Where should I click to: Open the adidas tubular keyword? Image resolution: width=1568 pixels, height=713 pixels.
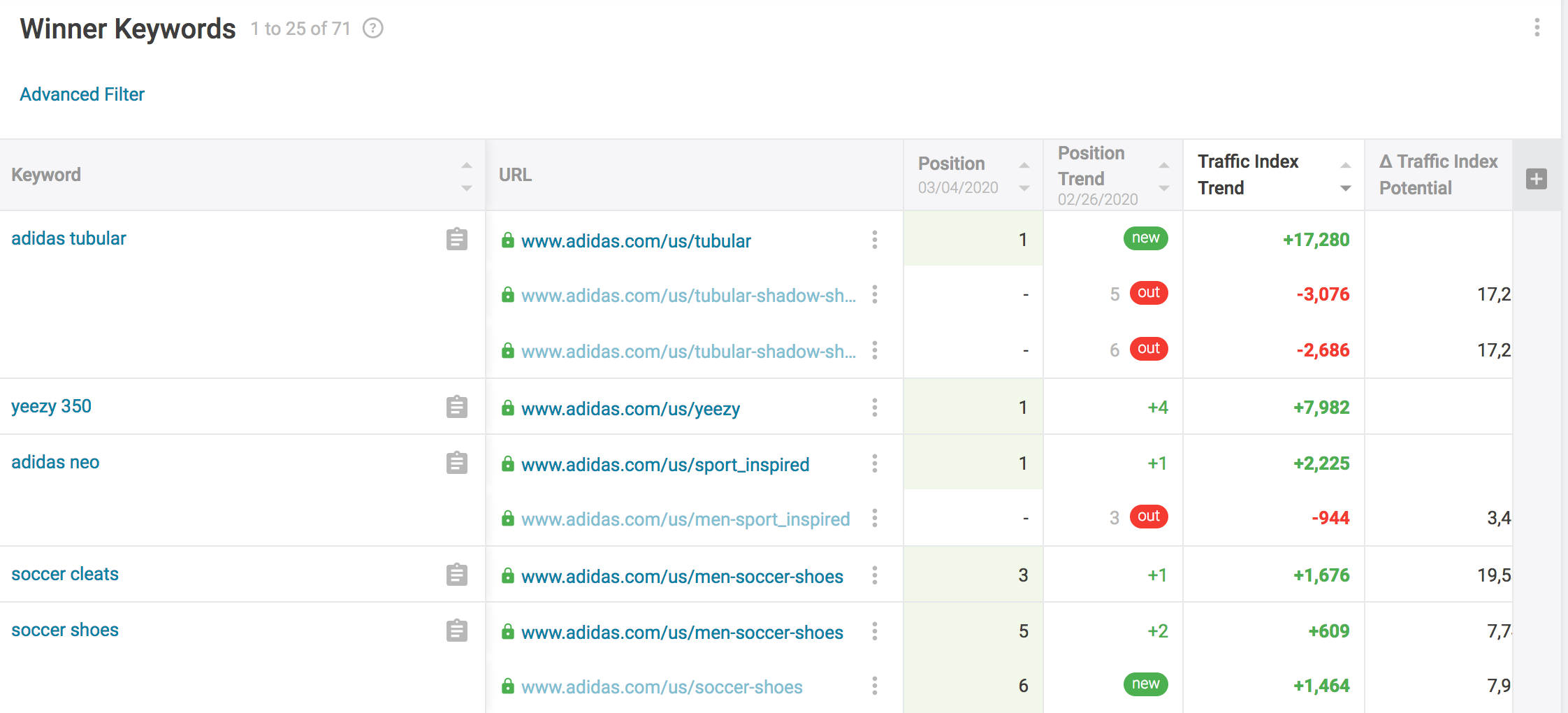coord(68,238)
